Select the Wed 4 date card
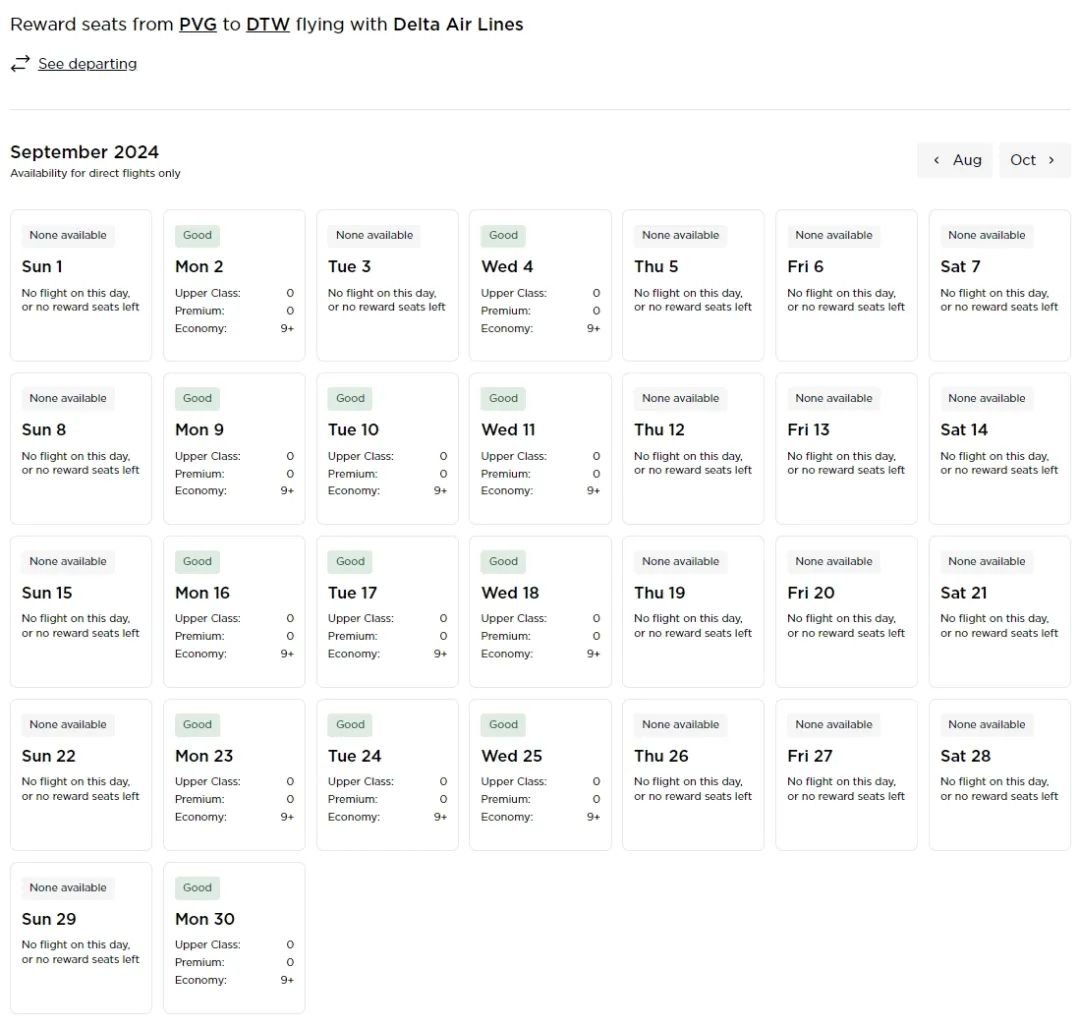Viewport: 1080px width, 1026px height. coord(540,285)
